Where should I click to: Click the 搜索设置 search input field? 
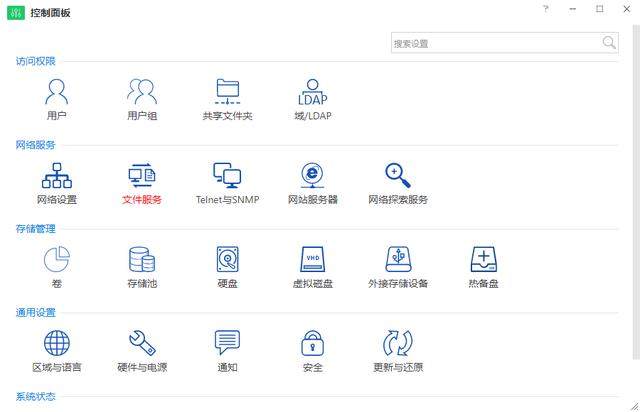495,43
